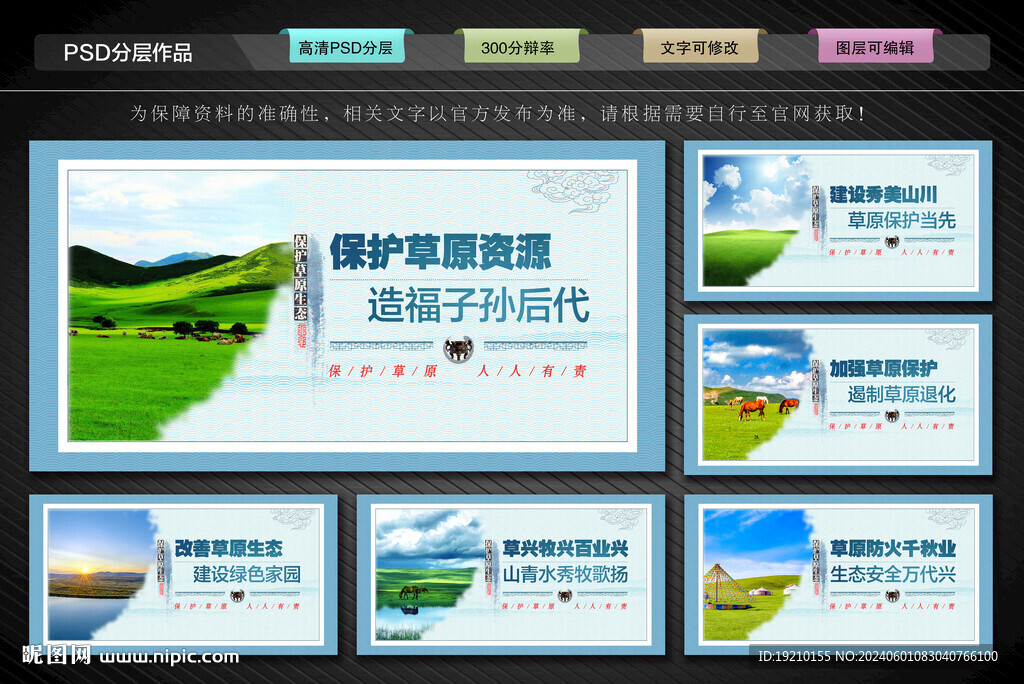
Task: Click the red 人/人/有/责 text in large poster
Action: [532, 371]
